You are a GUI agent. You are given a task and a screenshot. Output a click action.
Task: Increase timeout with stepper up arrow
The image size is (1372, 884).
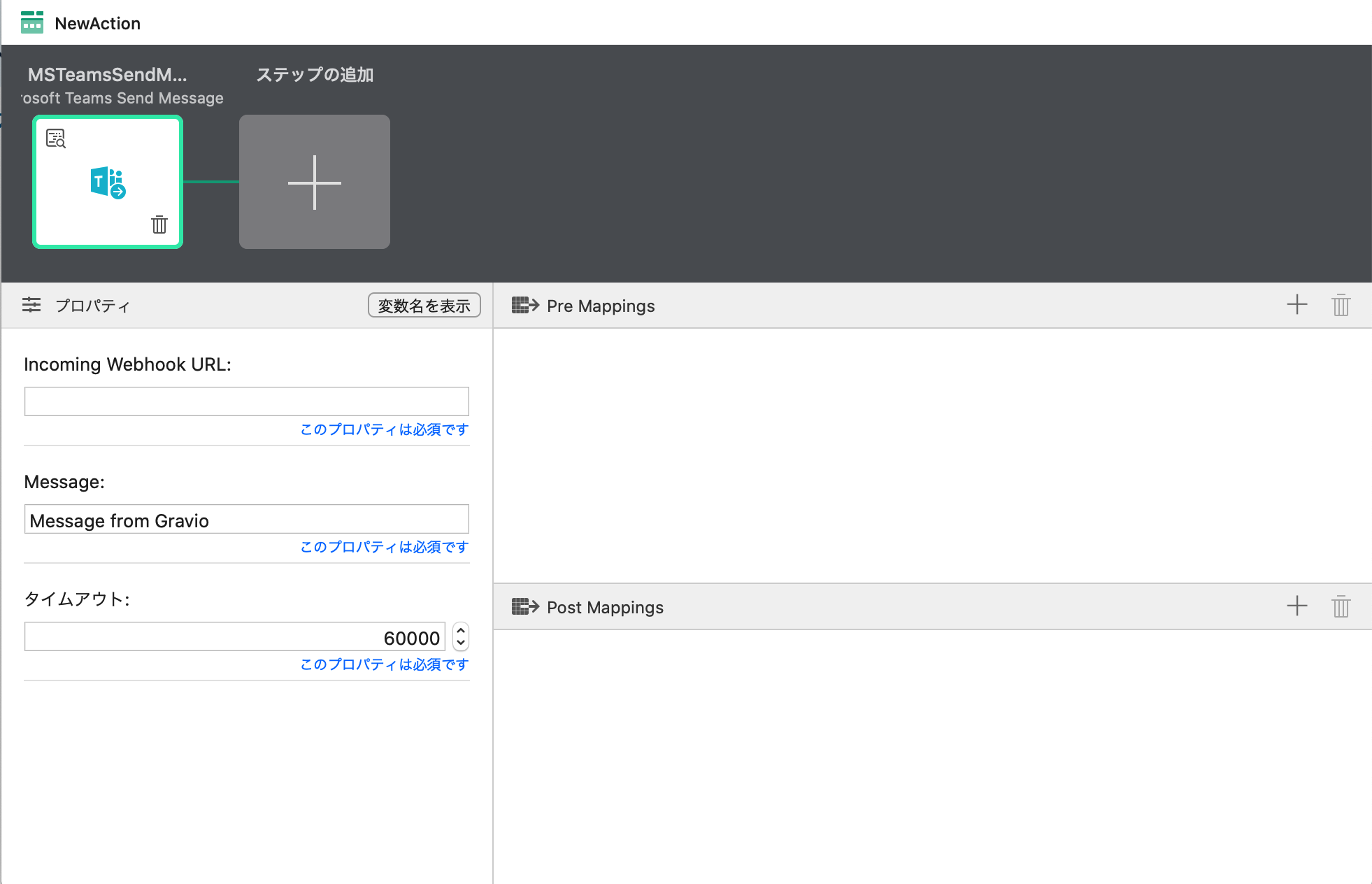[x=461, y=631]
